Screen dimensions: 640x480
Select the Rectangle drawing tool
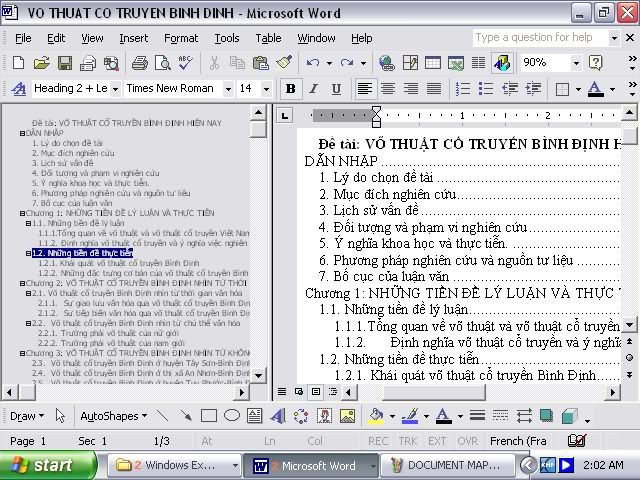click(209, 416)
